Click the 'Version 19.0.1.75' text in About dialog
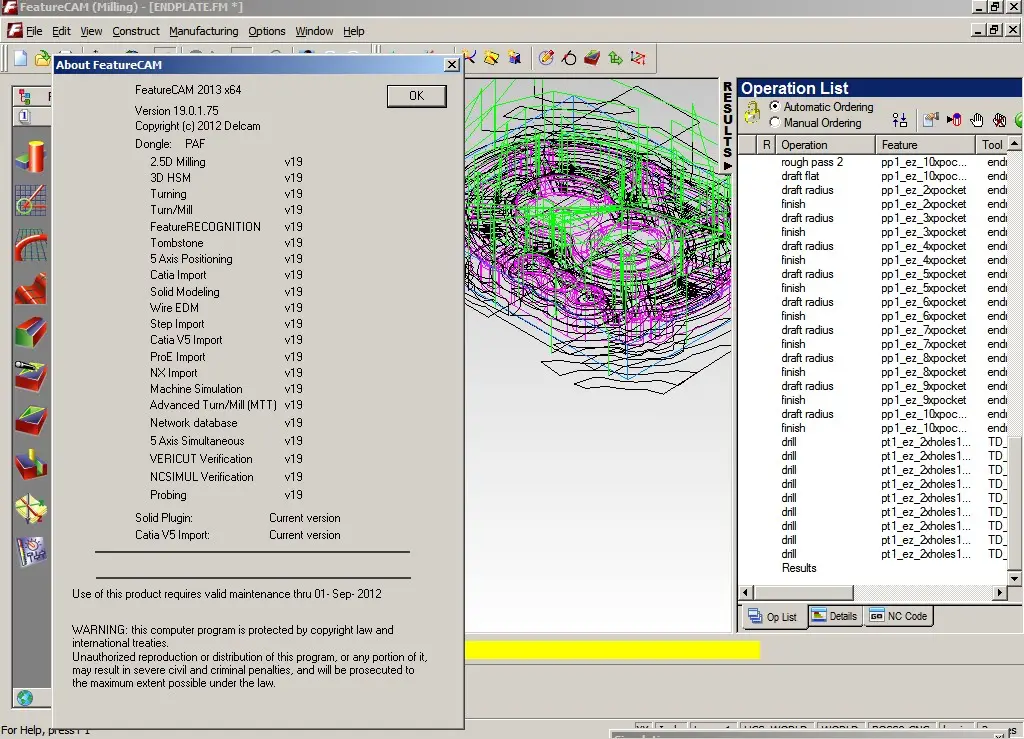Viewport: 1024px width, 739px height. pyautogui.click(x=176, y=110)
